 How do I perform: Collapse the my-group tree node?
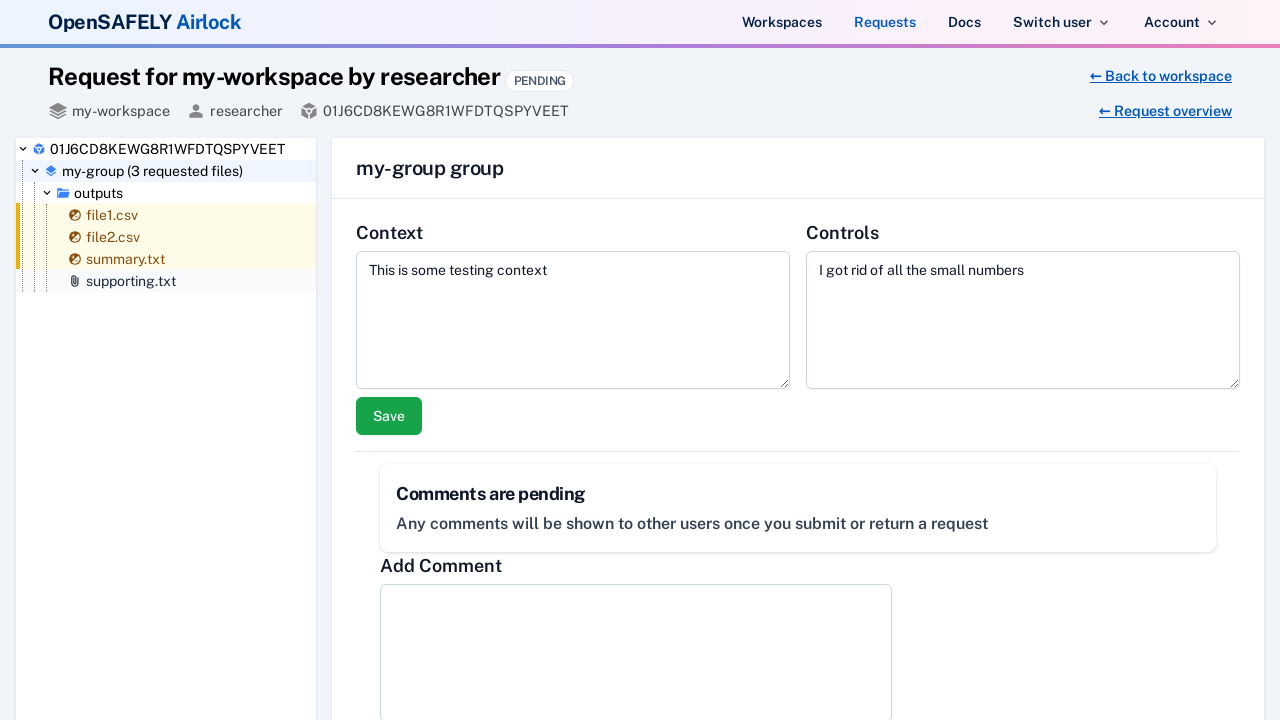tap(34, 171)
